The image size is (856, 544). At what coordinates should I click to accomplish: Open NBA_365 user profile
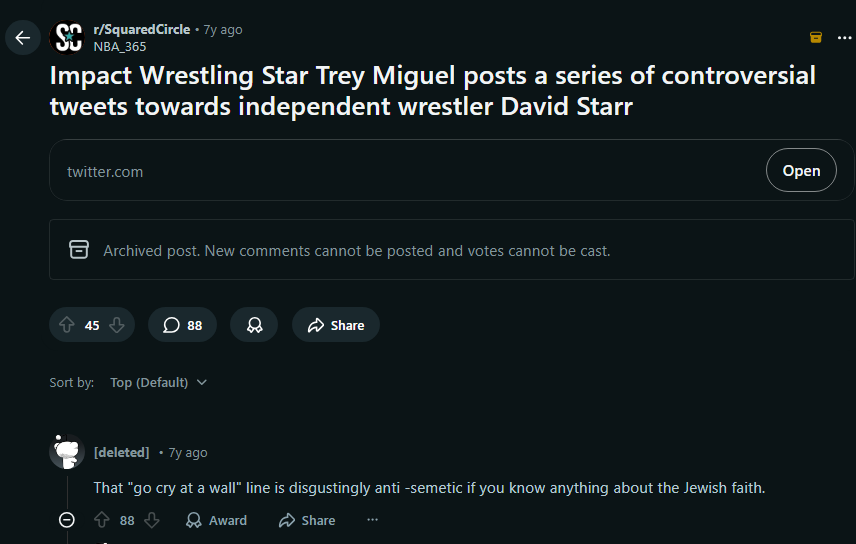pos(120,46)
